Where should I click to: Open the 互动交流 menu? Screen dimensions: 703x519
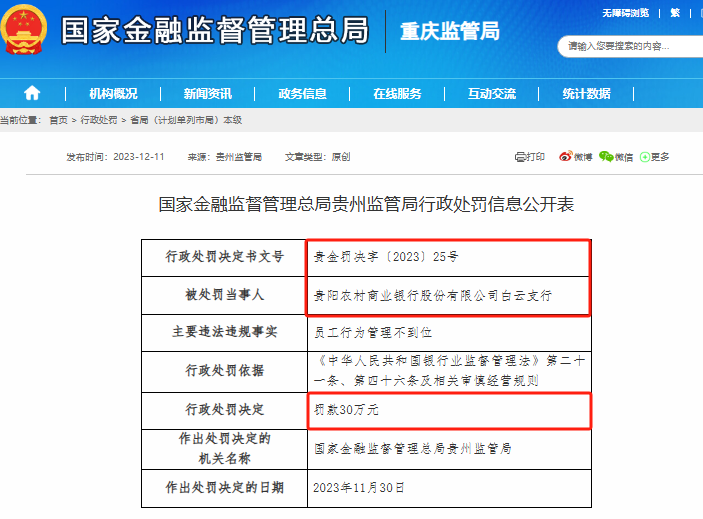click(x=492, y=94)
